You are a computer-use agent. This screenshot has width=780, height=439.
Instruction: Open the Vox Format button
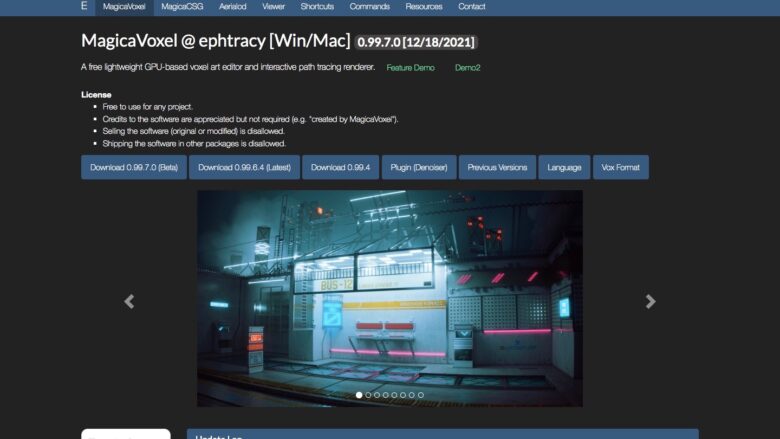(620, 167)
